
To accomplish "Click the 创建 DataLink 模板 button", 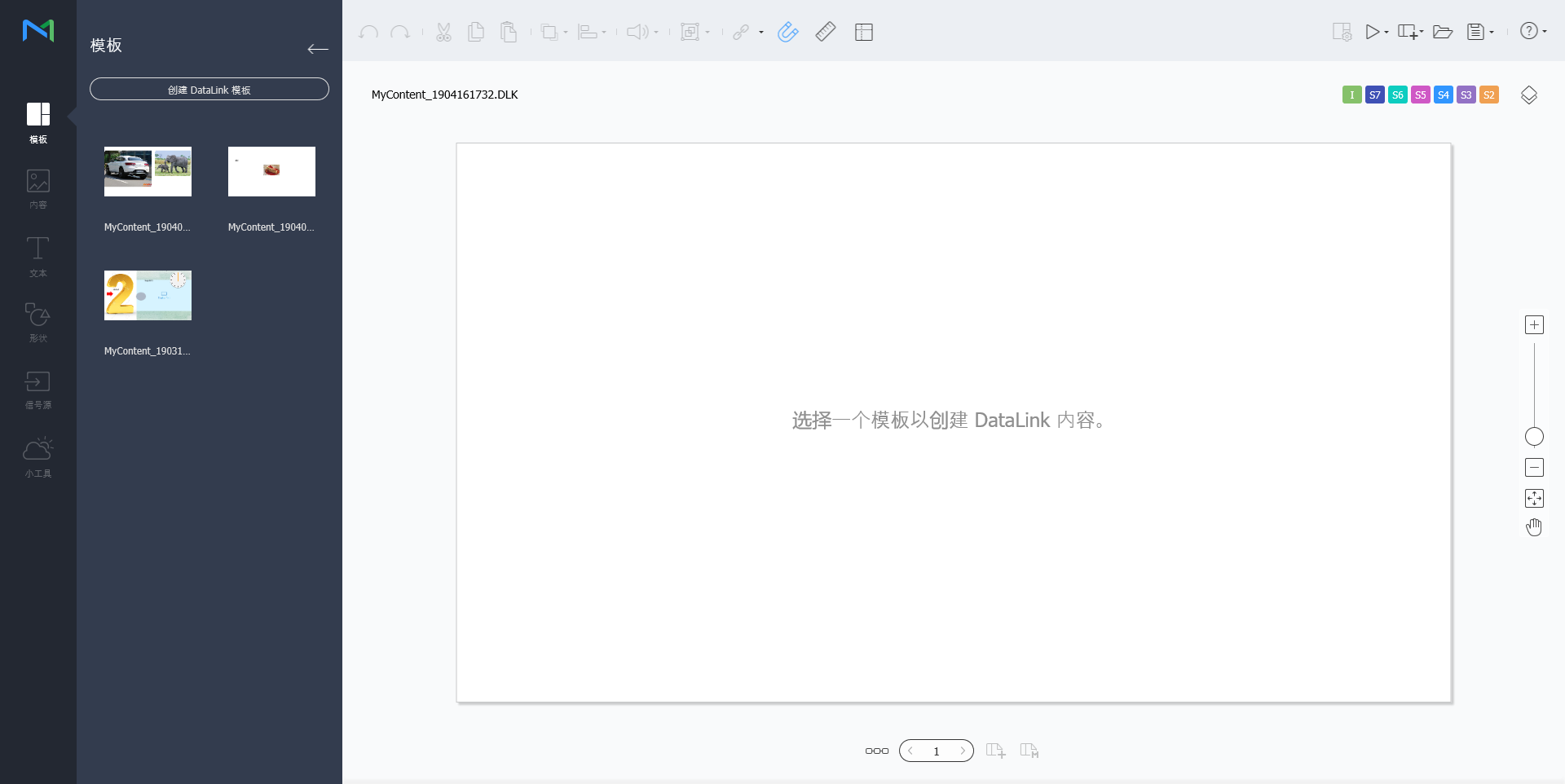I will click(x=209, y=90).
